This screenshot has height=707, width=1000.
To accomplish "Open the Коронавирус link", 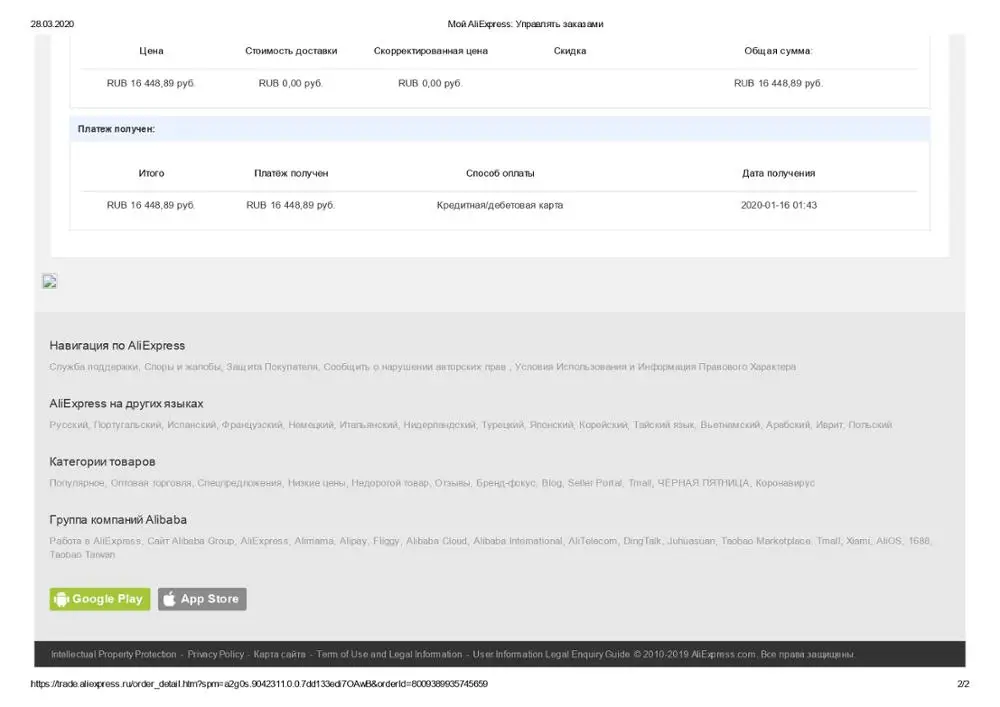I will point(785,483).
